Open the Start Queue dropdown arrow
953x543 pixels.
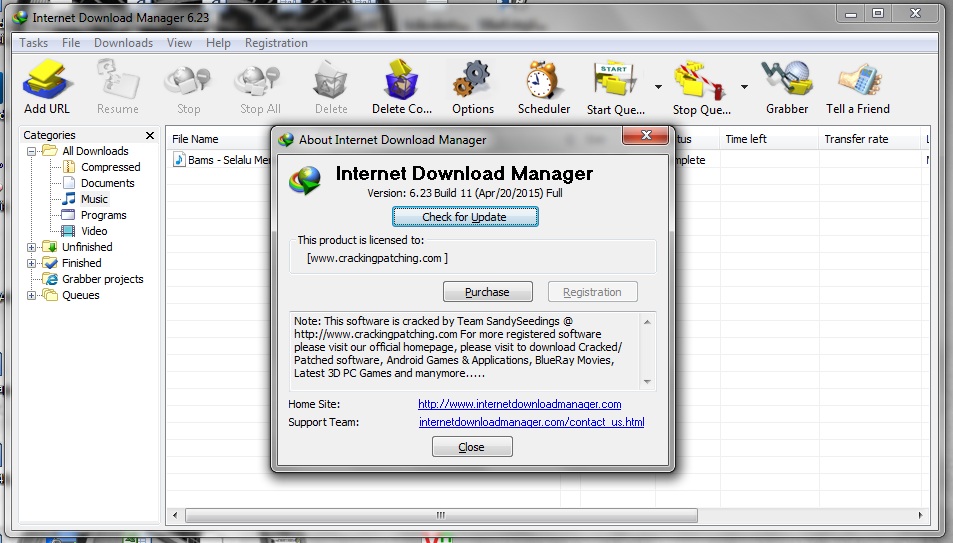[x=658, y=87]
